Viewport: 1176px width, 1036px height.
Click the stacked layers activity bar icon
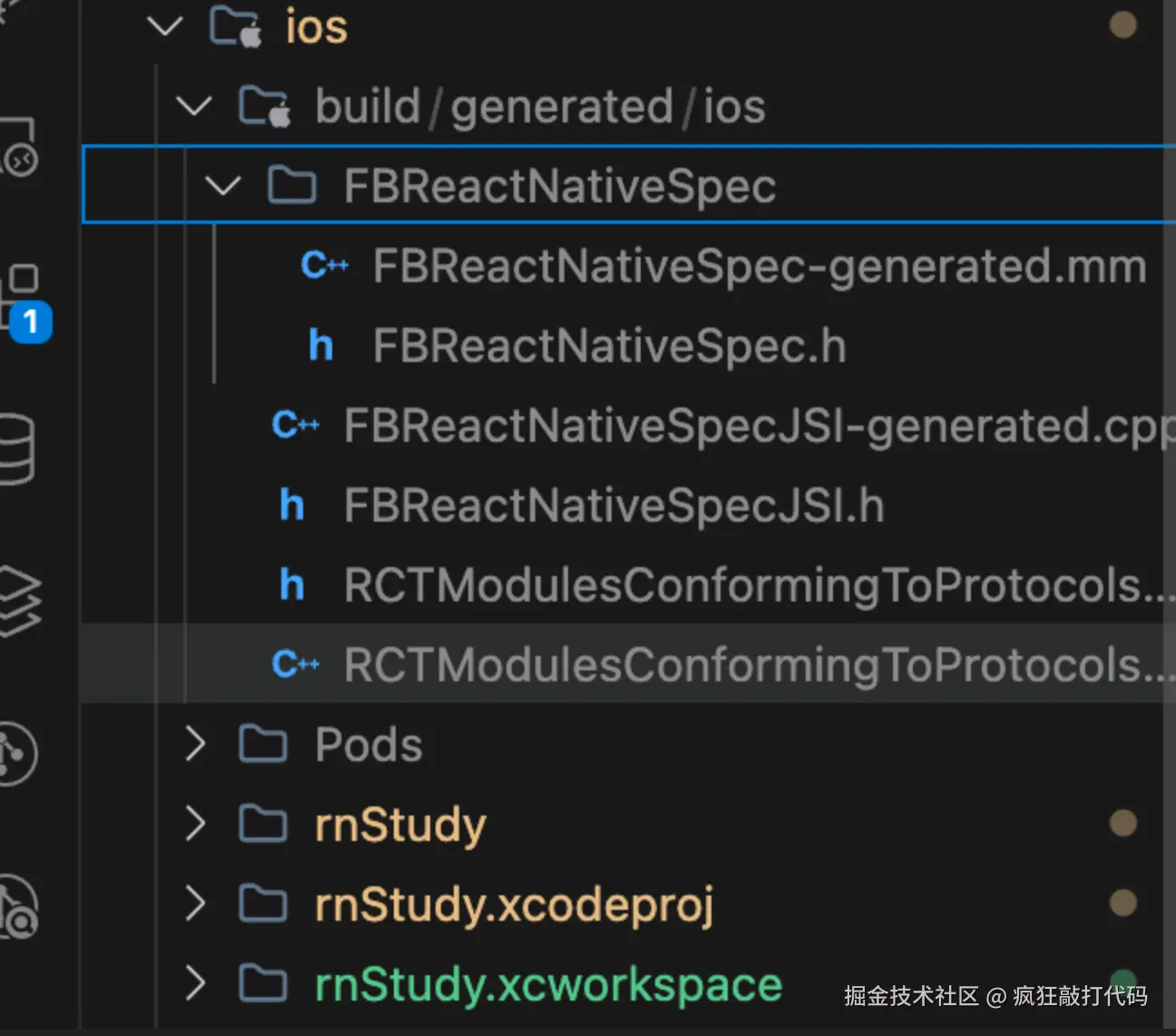pyautogui.click(x=18, y=599)
